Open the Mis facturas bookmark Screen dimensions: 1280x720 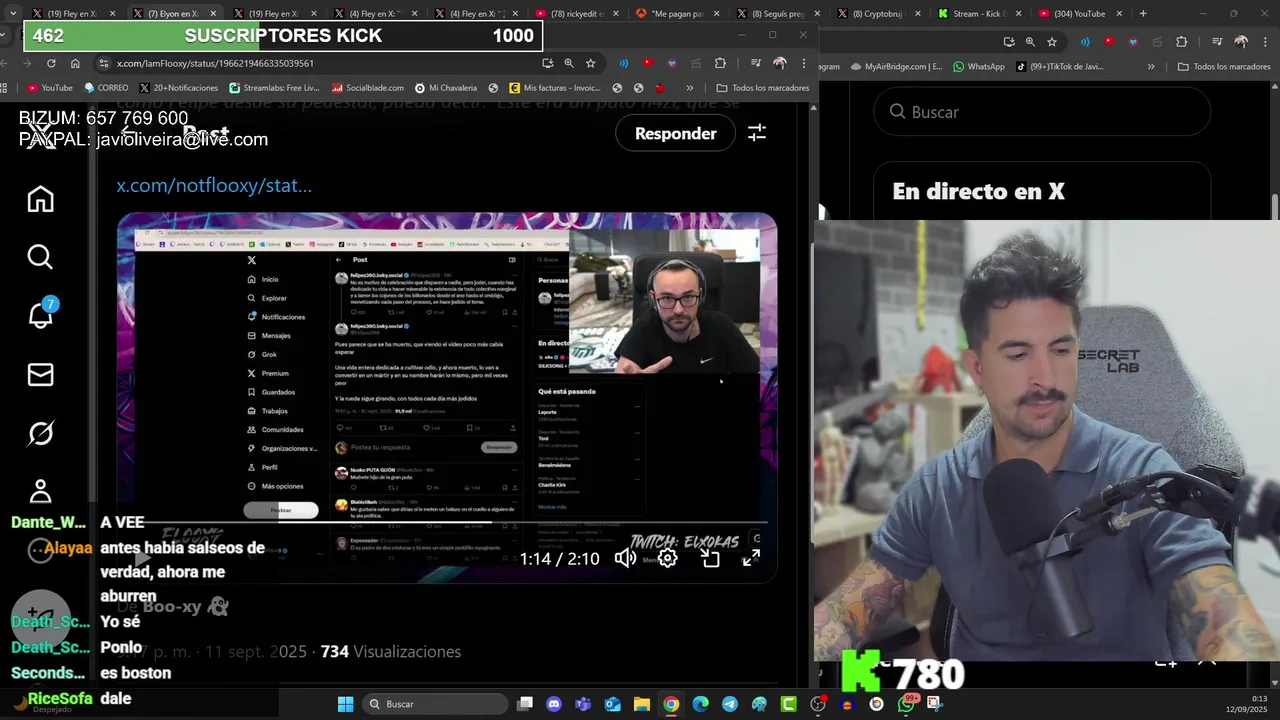(555, 88)
